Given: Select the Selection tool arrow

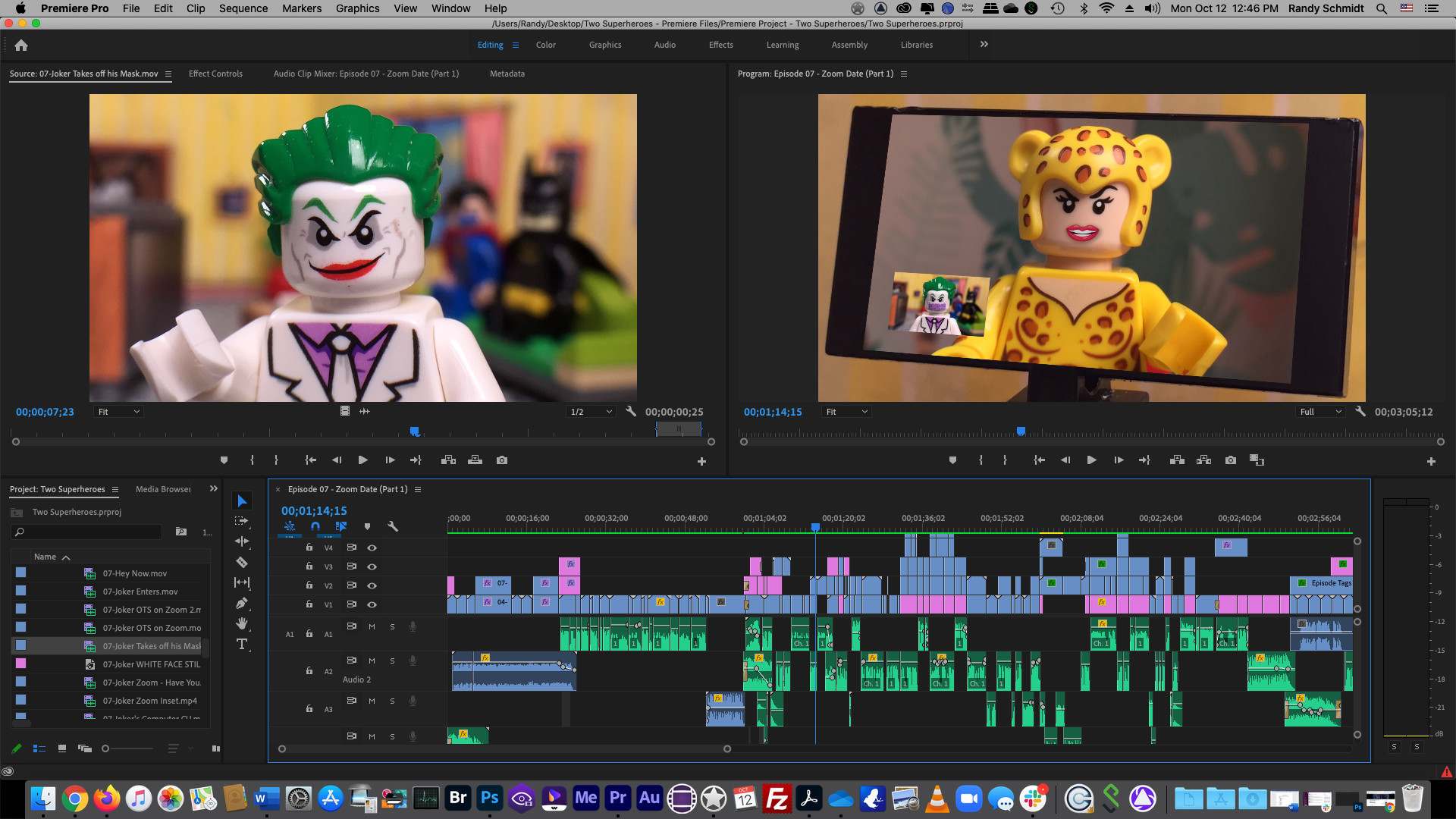Looking at the screenshot, I should [x=242, y=500].
